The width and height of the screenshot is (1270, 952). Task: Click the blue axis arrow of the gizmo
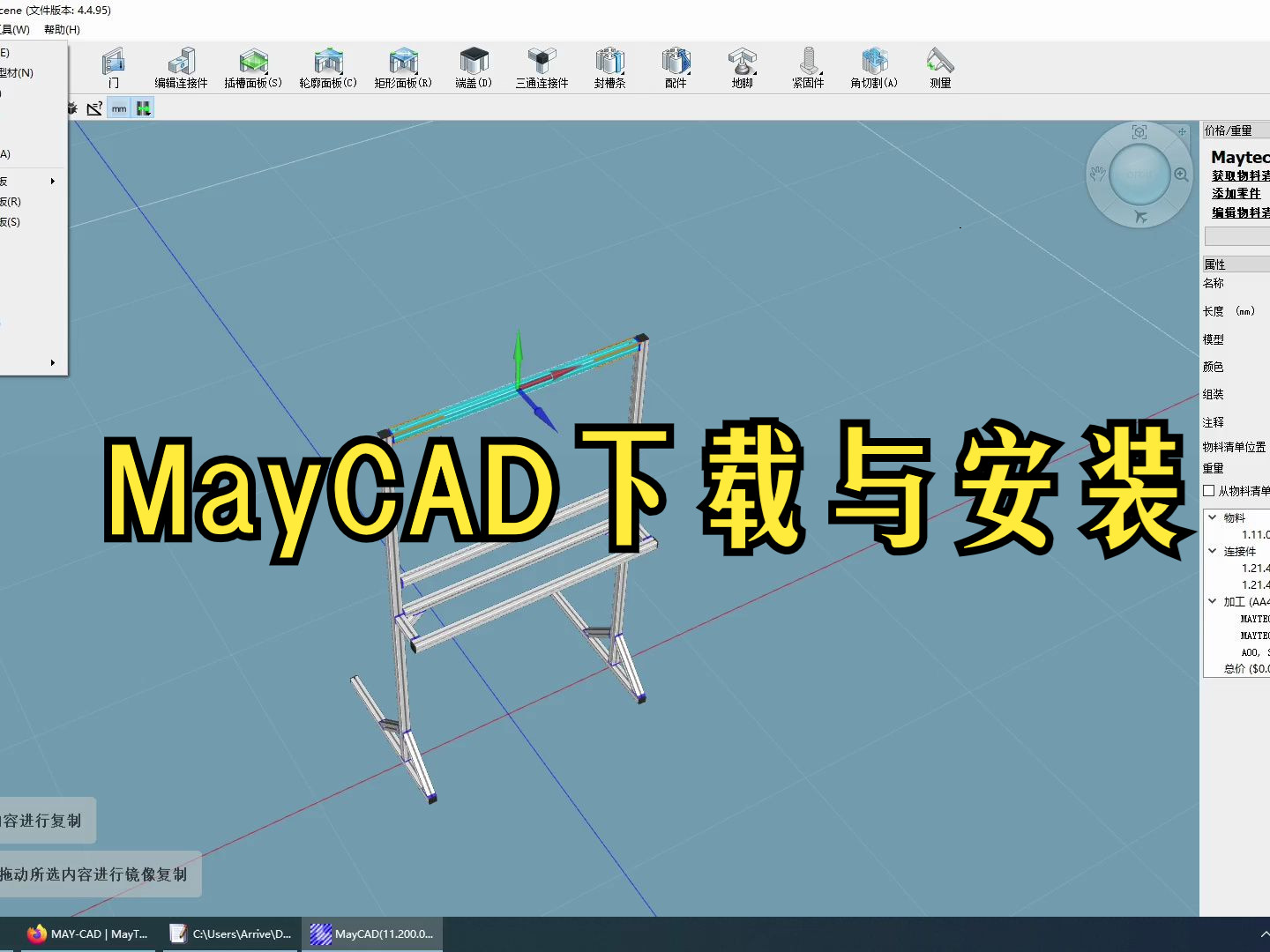(x=542, y=416)
